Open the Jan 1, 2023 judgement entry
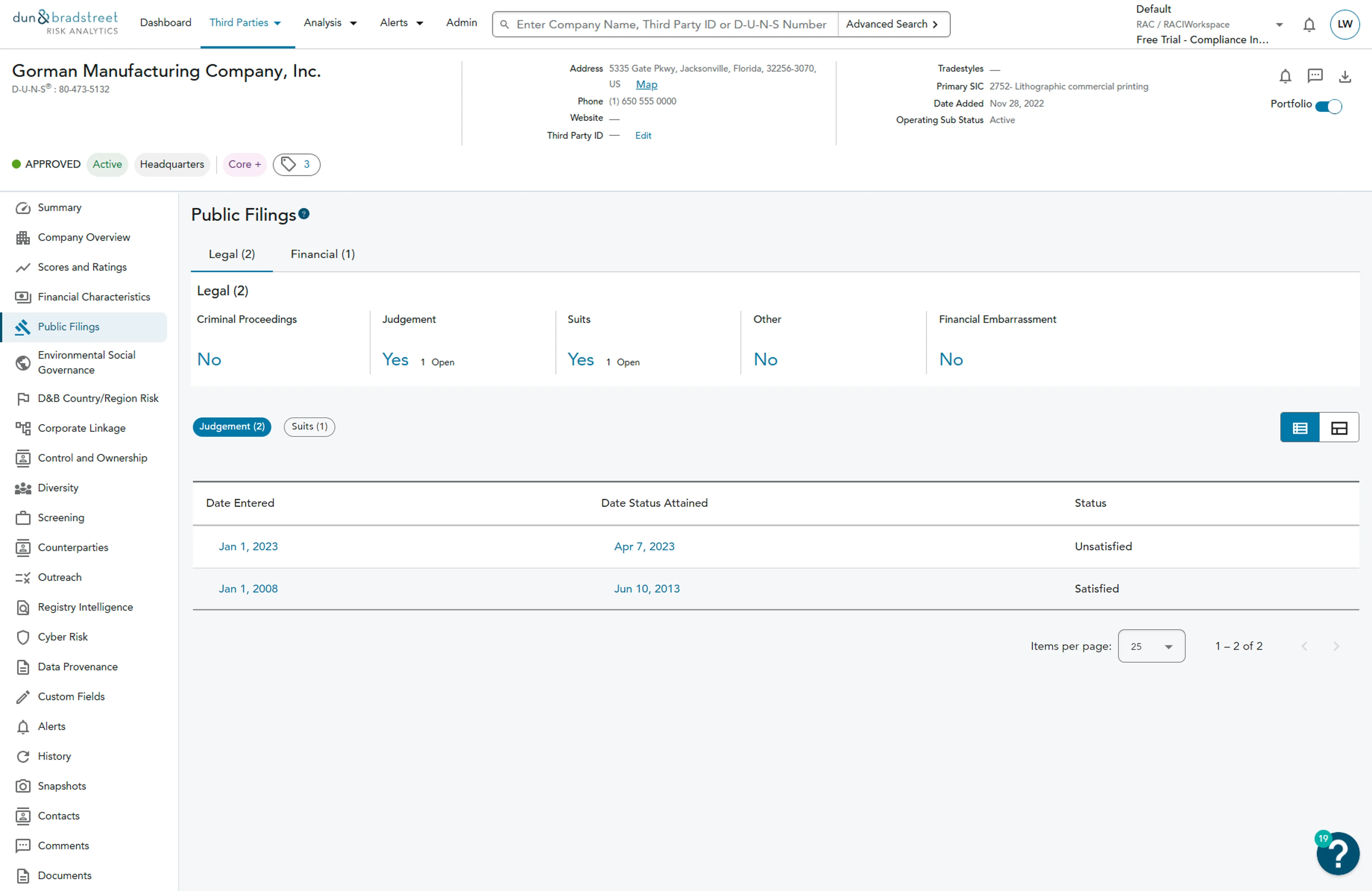Screen dimensions: 1372x891 click(x=248, y=546)
